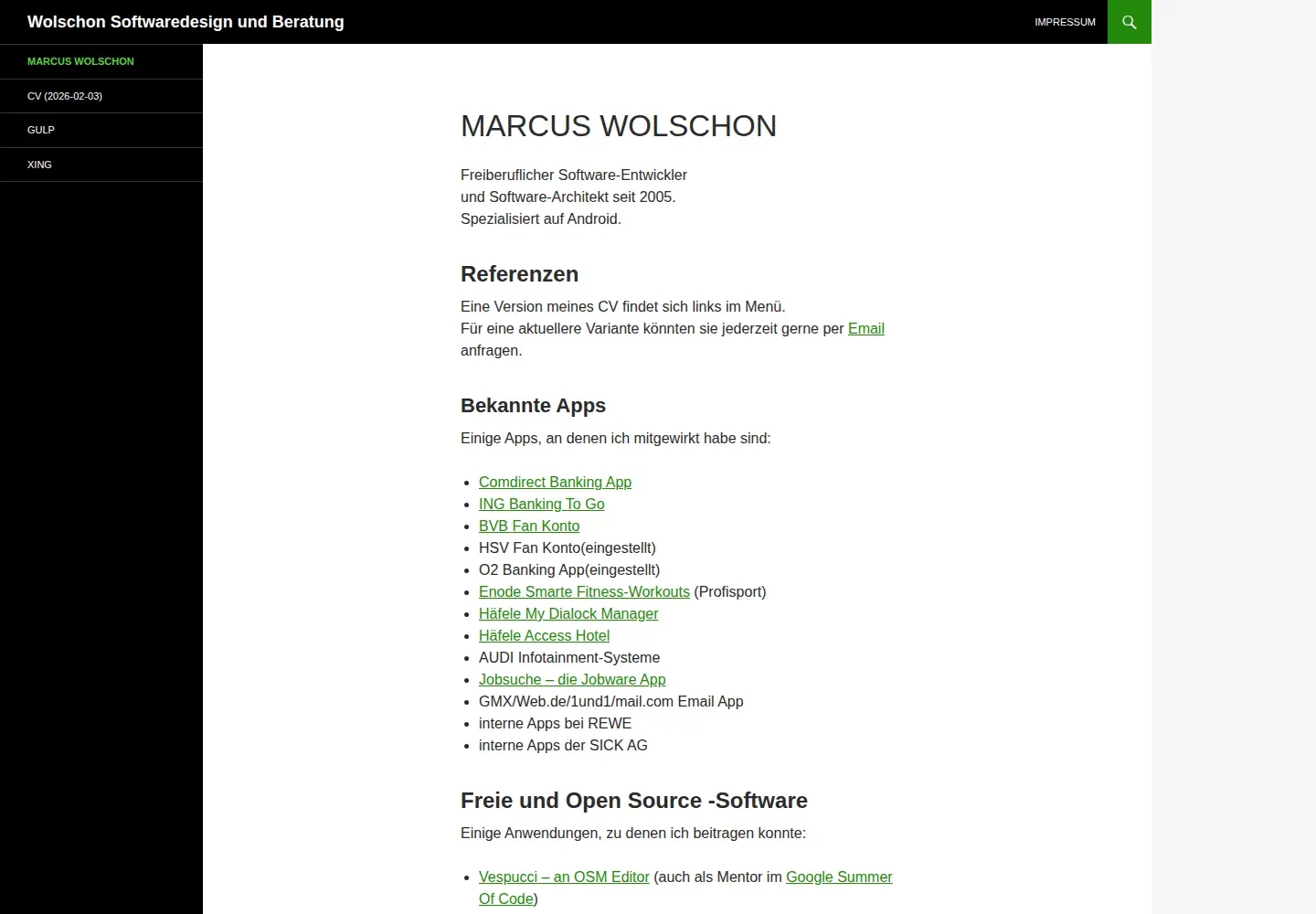This screenshot has width=1316, height=914.
Task: Open the XING sidebar entry
Action: click(x=39, y=165)
